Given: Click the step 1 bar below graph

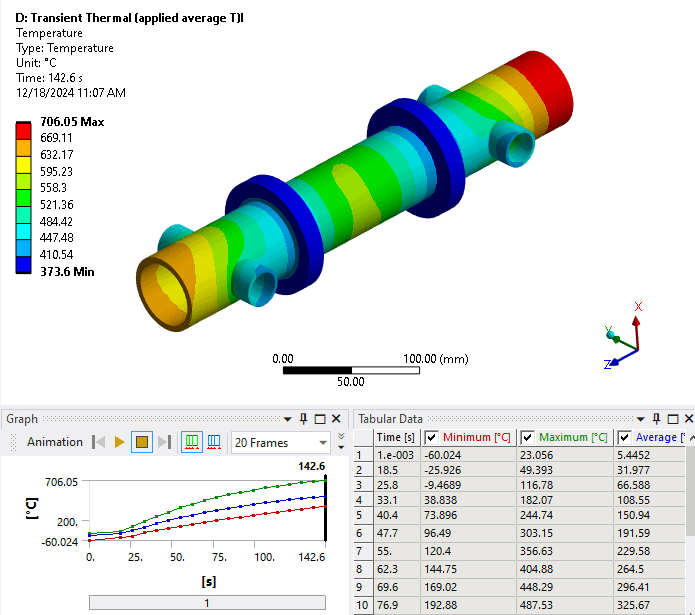Looking at the screenshot, I should [207, 603].
